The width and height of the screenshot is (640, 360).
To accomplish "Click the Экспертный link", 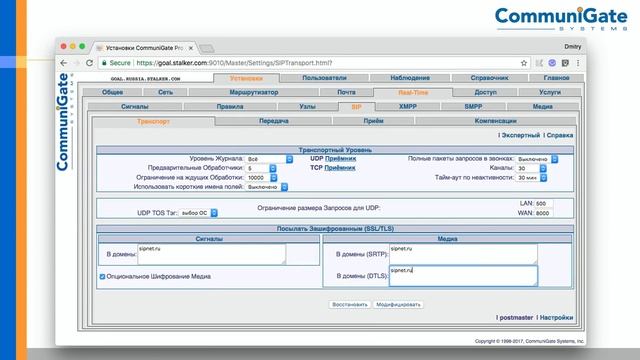I will [x=520, y=135].
